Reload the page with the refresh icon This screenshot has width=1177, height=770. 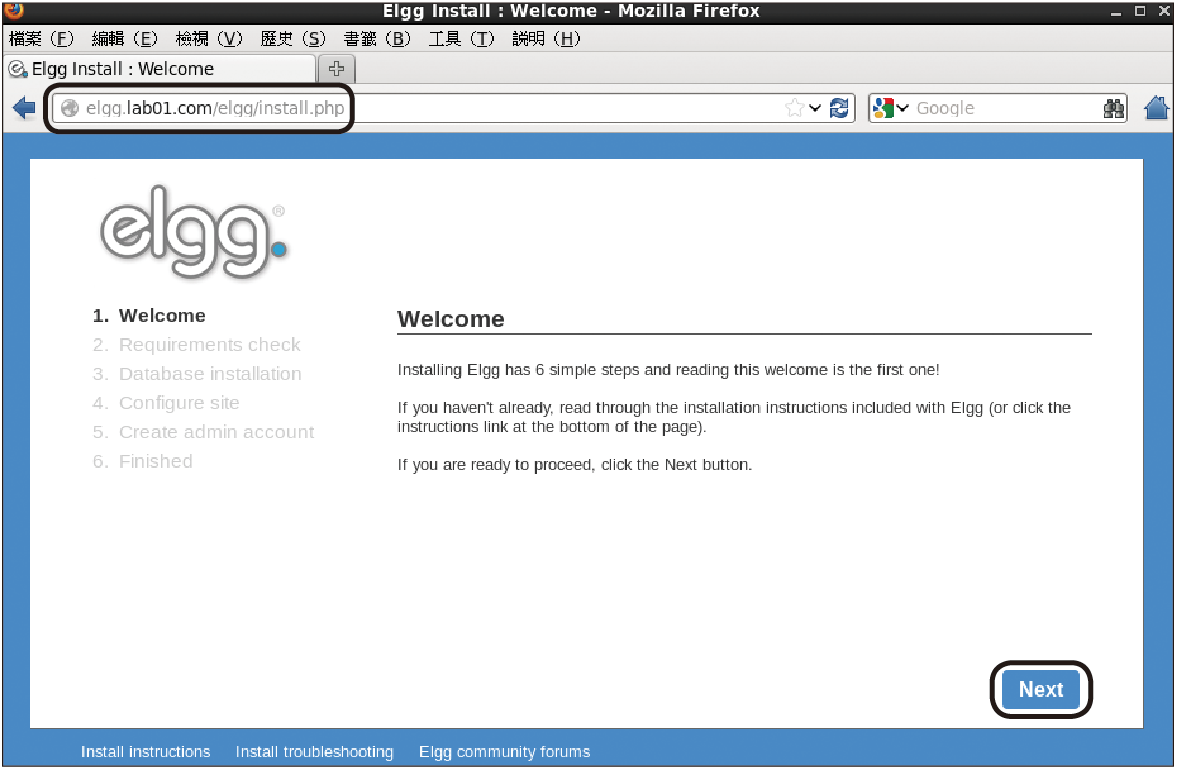[839, 108]
